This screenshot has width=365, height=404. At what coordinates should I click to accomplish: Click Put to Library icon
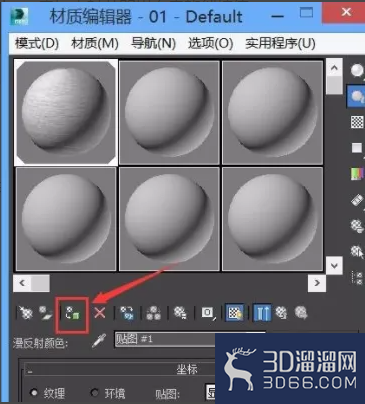tap(180, 313)
